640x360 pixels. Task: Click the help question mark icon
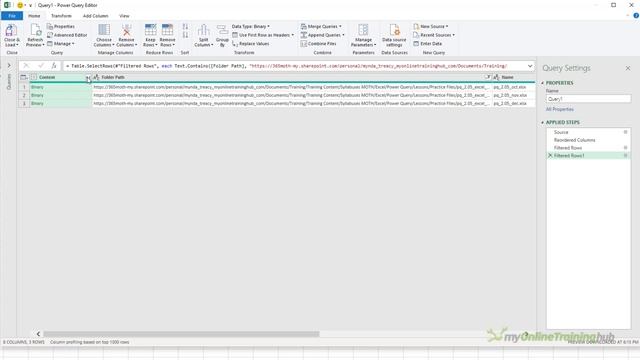[636, 16]
